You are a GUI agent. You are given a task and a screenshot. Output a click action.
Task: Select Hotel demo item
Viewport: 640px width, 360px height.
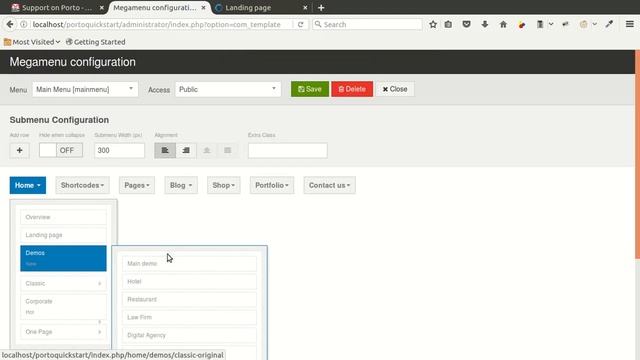click(x=189, y=282)
